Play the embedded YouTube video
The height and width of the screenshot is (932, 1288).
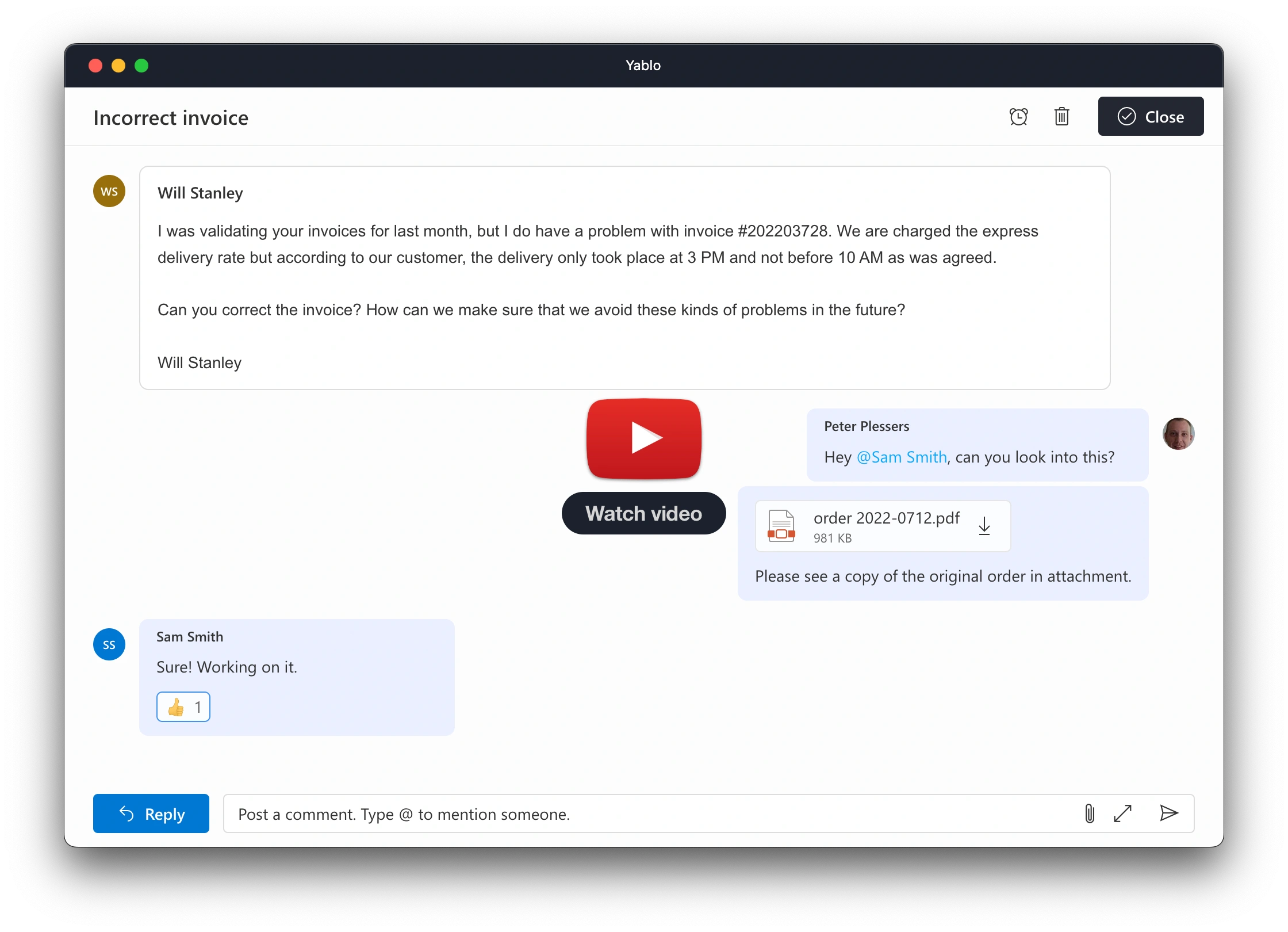click(x=643, y=438)
